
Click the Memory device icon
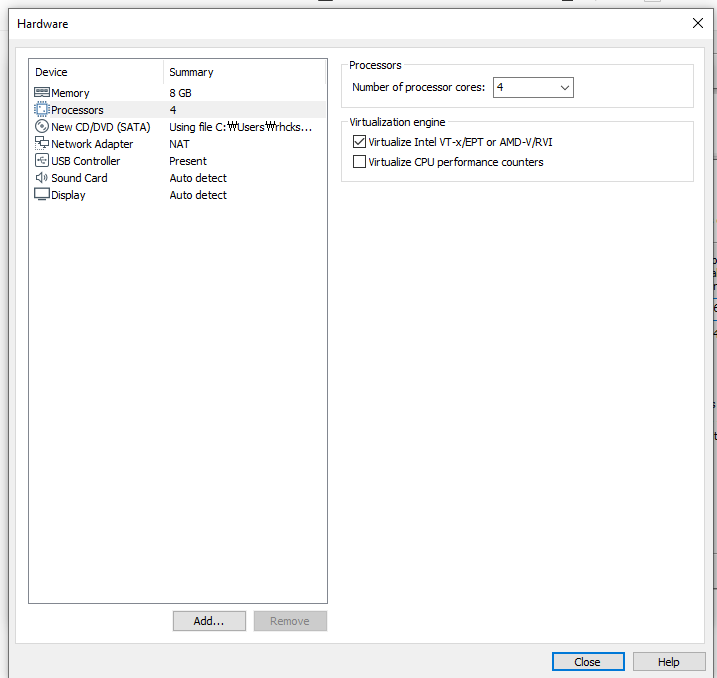point(42,92)
